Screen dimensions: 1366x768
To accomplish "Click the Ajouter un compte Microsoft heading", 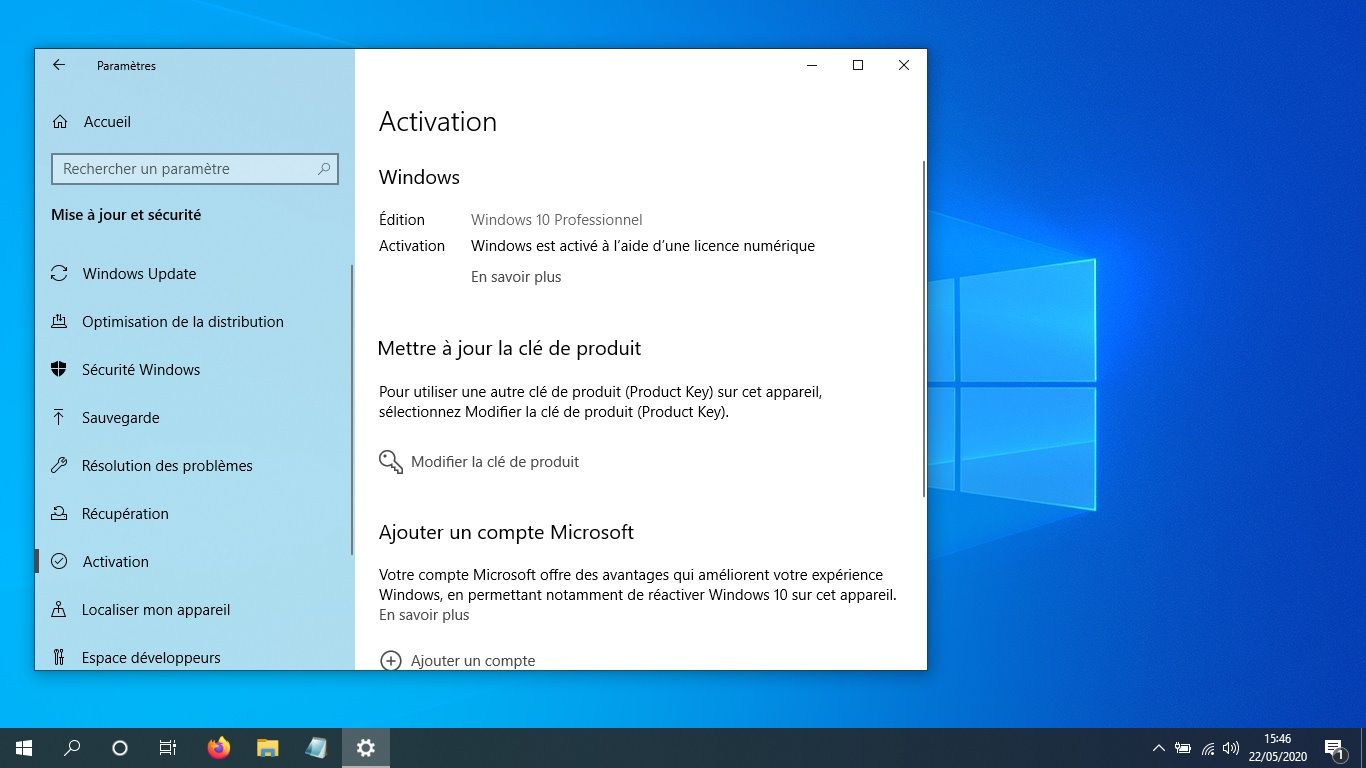I will (x=506, y=532).
